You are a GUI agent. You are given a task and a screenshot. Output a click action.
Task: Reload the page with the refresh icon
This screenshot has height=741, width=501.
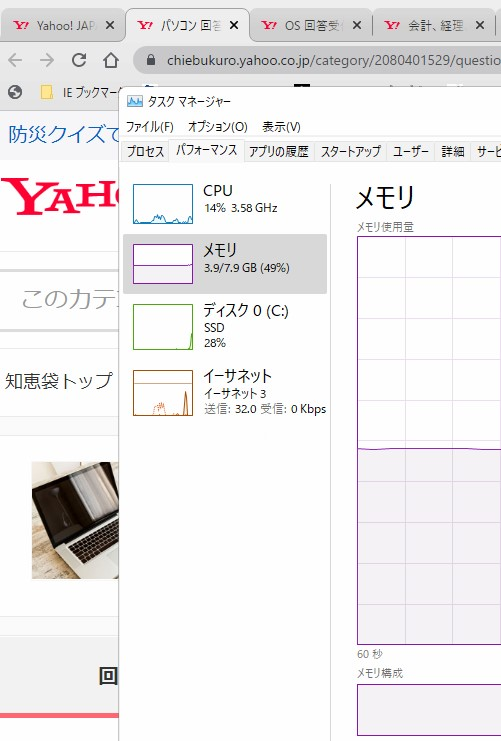[79, 60]
